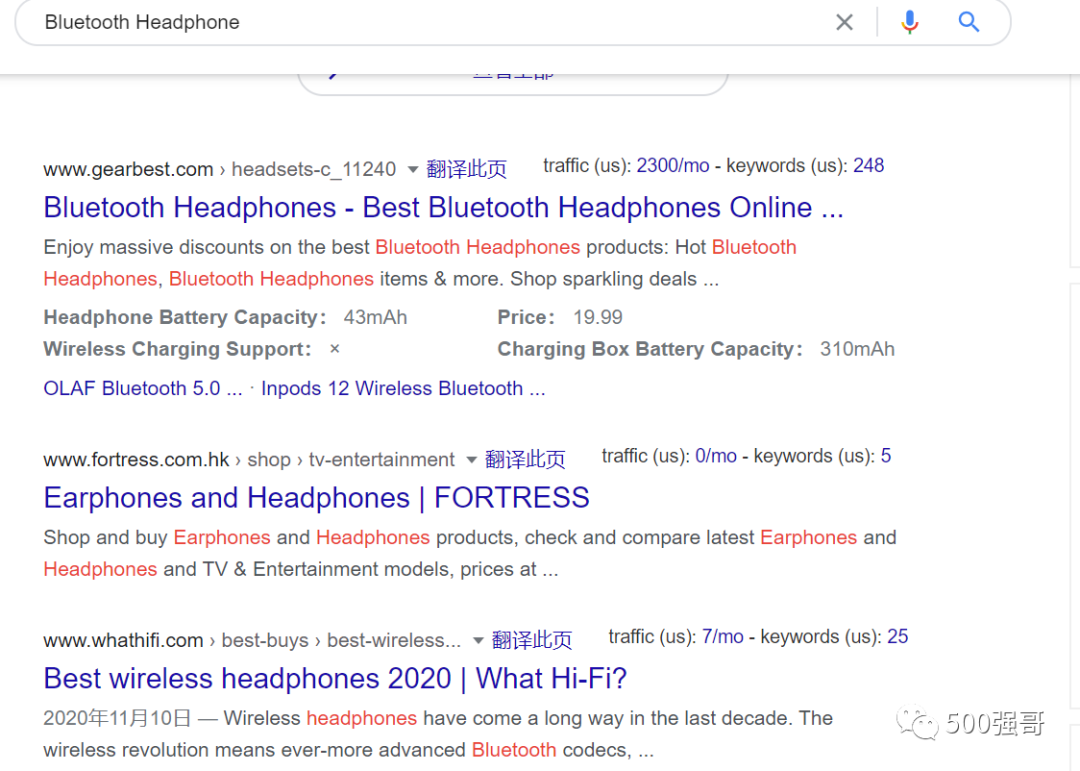Click the 25 keywords value for whathifi

(897, 637)
